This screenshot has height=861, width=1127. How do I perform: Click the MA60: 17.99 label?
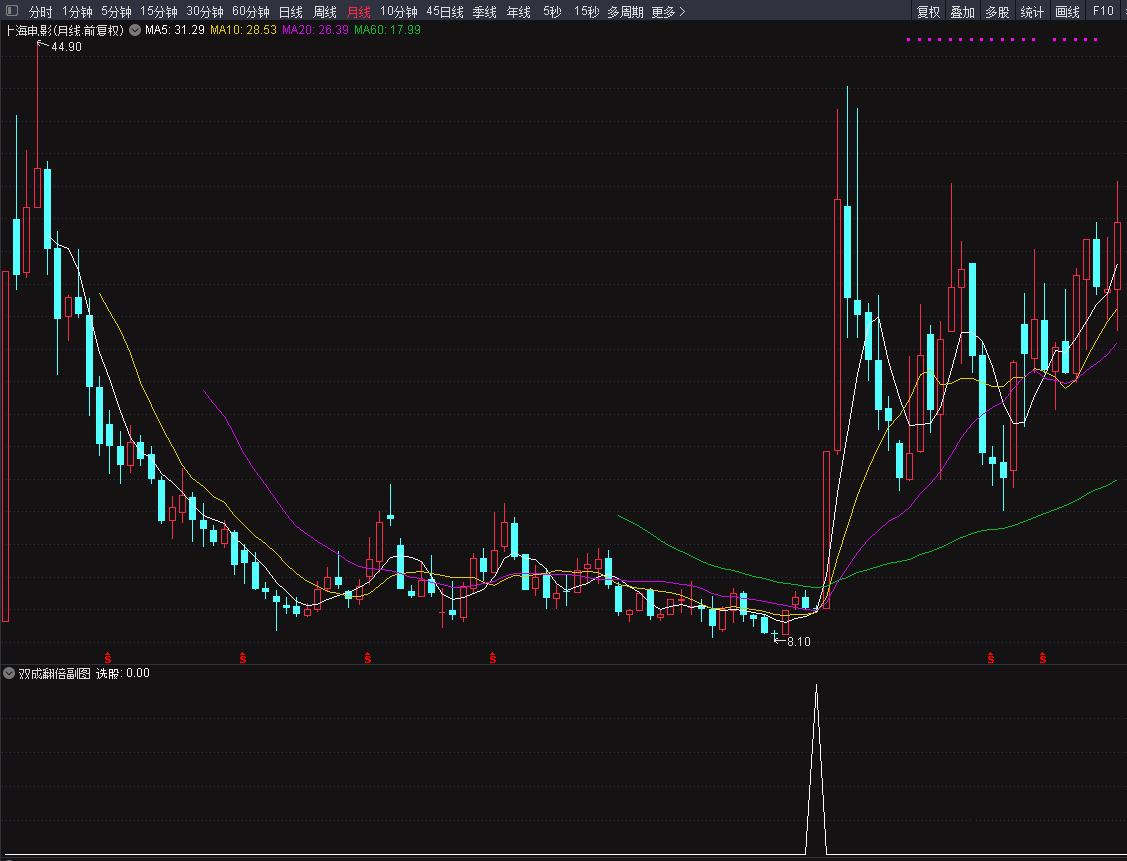click(x=387, y=30)
